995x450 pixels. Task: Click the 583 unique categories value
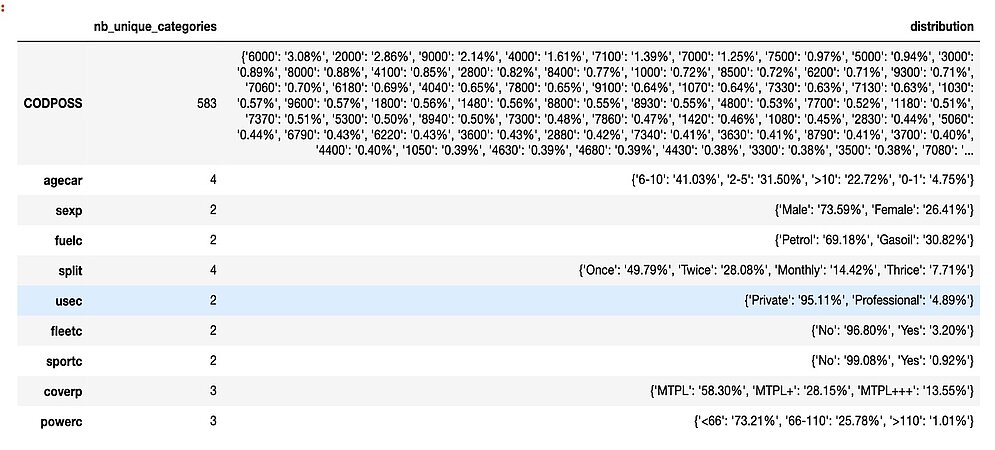coord(203,101)
